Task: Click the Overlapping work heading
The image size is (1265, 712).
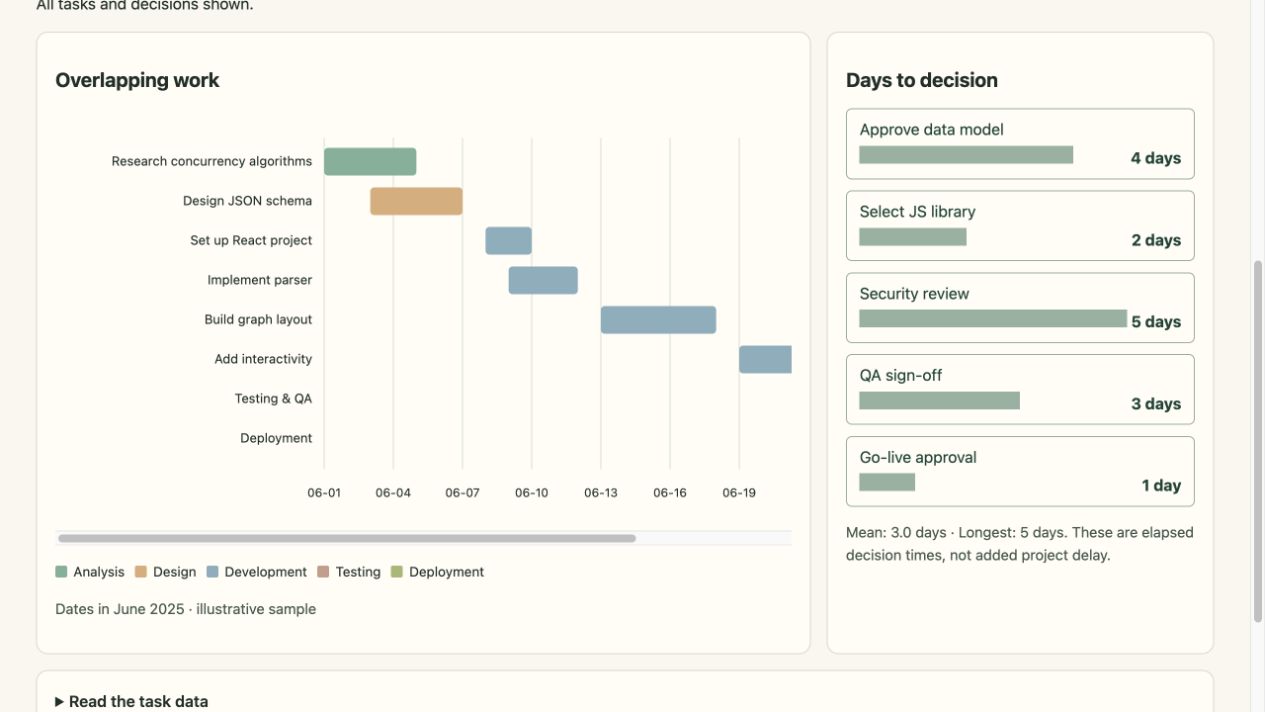Action: (x=137, y=80)
